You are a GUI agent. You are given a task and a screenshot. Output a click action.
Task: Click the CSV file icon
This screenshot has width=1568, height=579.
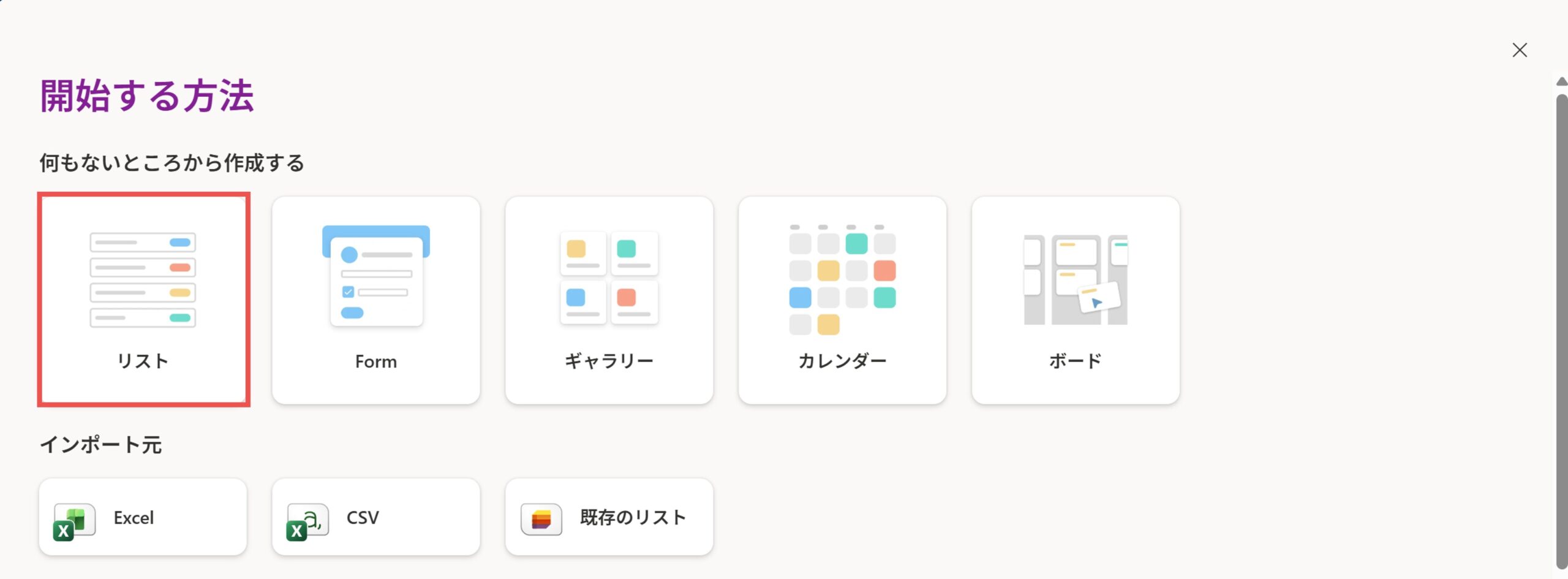[x=307, y=521]
